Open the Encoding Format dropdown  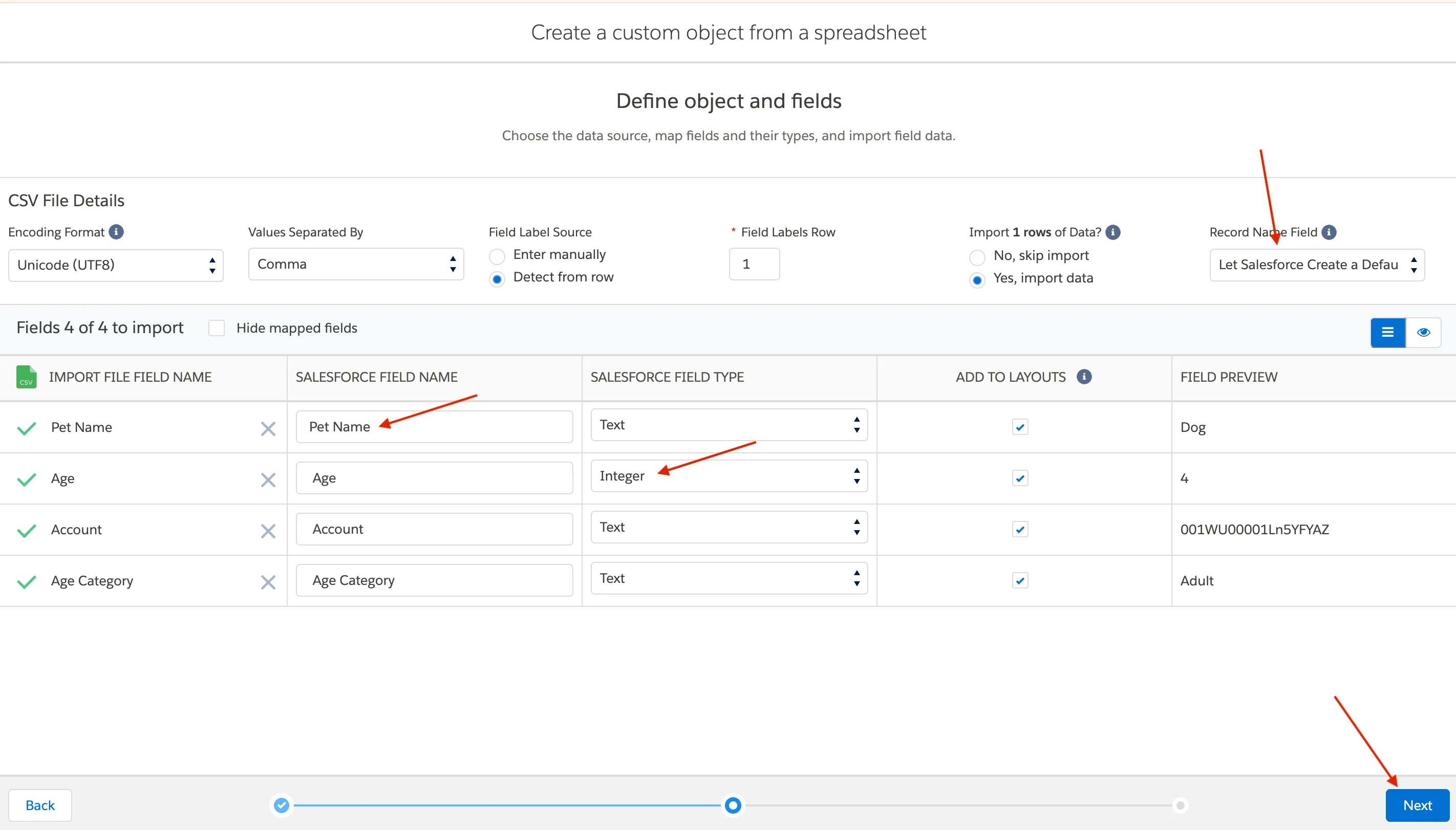116,265
